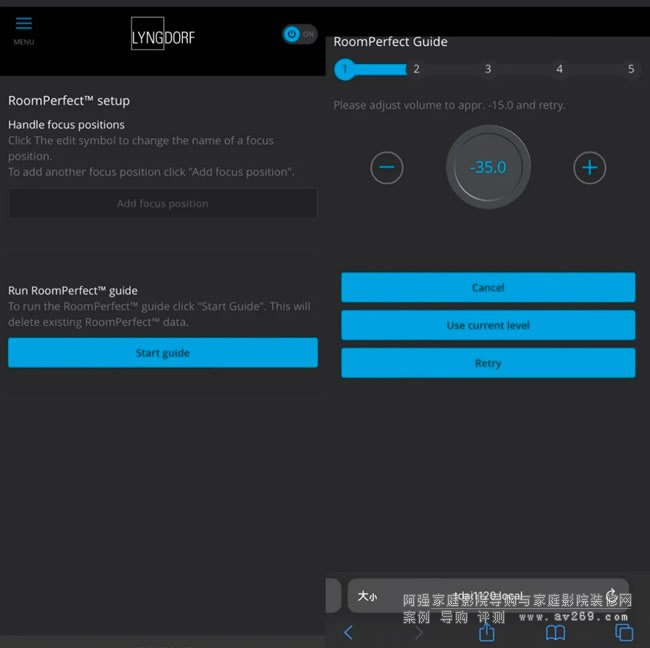Screen dimensions: 650x648
Task: Select step 1 in RoomPerfect Guide
Action: click(x=345, y=69)
